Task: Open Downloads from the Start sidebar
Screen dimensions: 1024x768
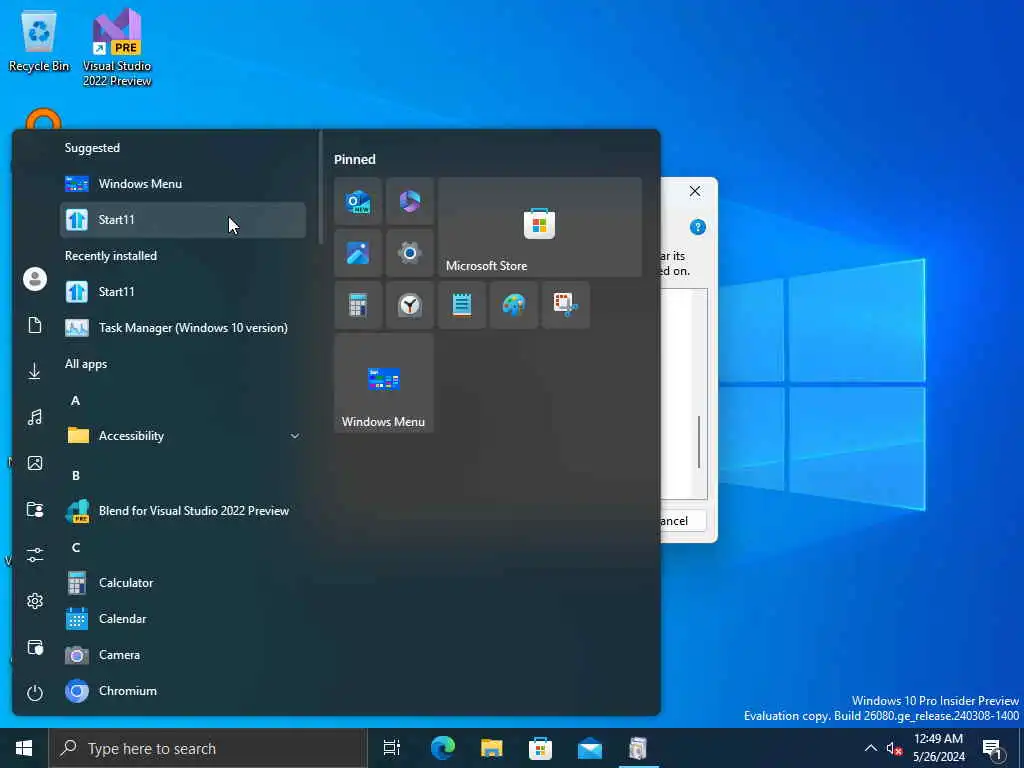Action: (x=35, y=371)
